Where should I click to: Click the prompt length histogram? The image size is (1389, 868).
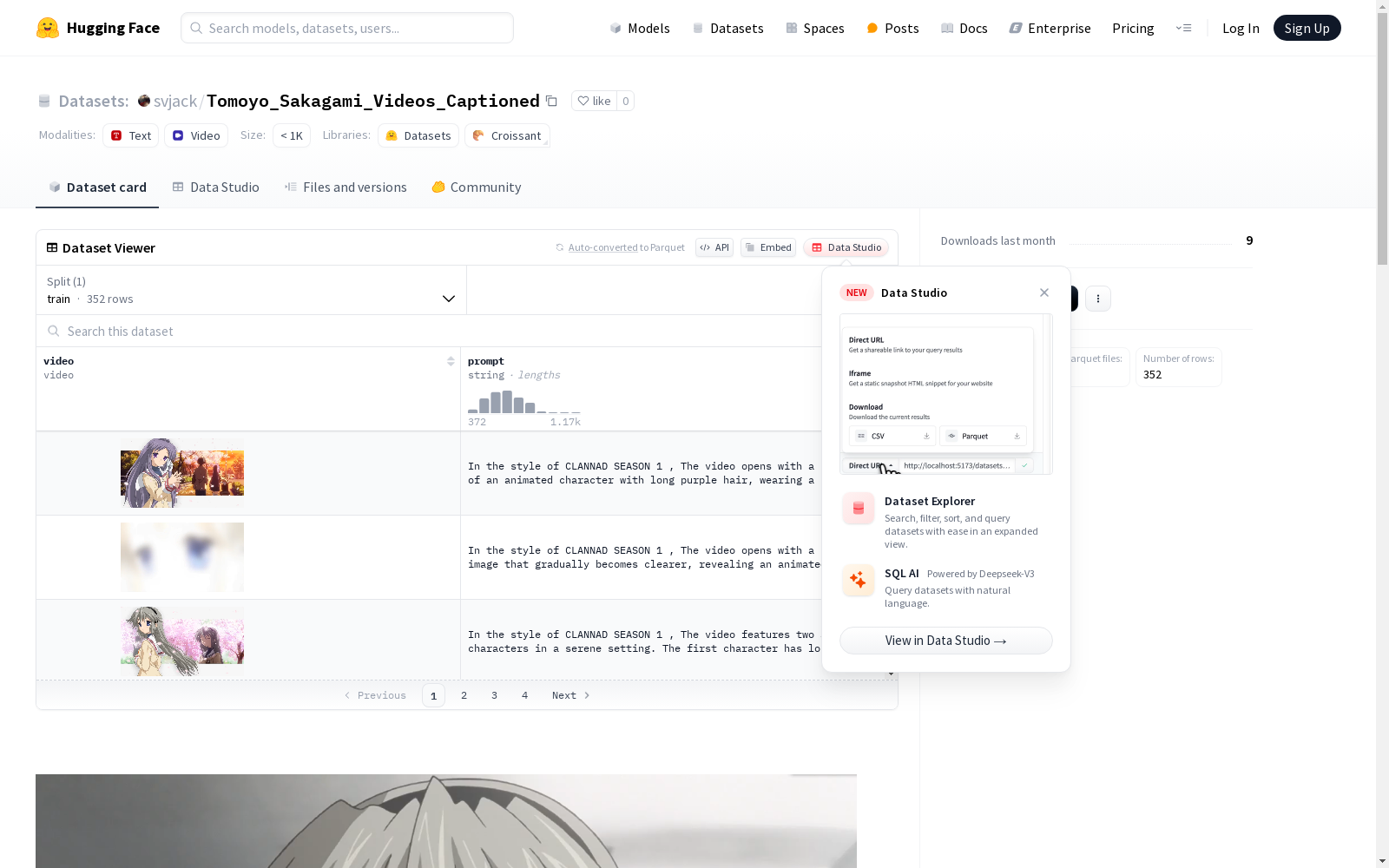pyautogui.click(x=524, y=402)
